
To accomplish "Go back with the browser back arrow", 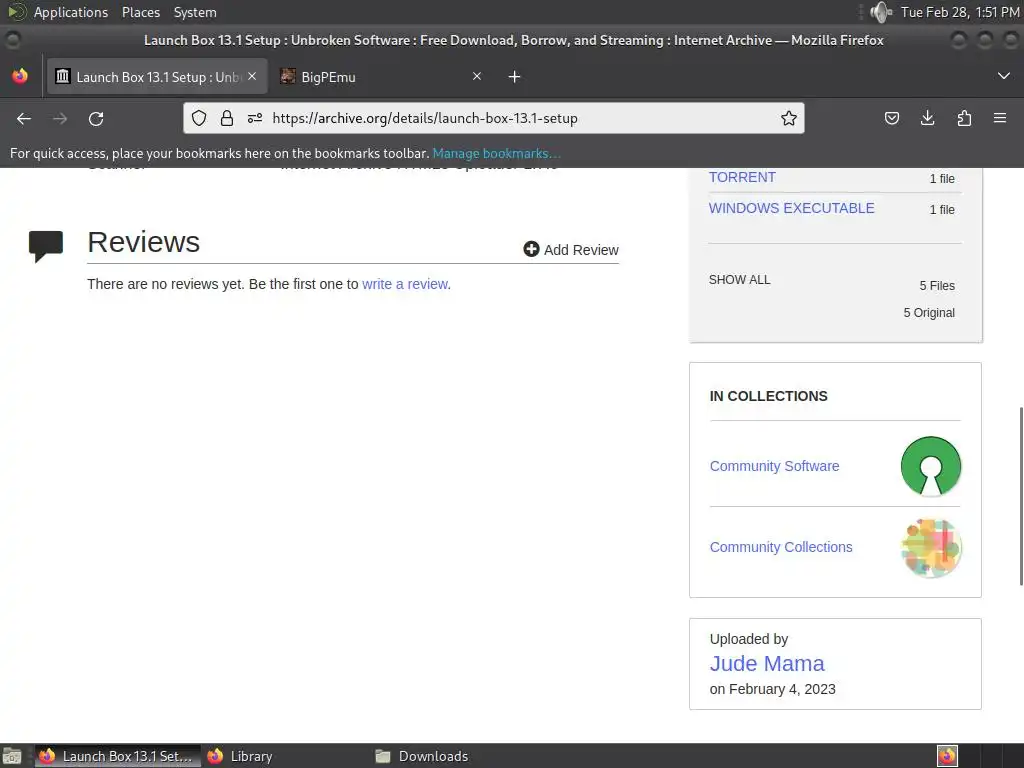I will click(24, 118).
